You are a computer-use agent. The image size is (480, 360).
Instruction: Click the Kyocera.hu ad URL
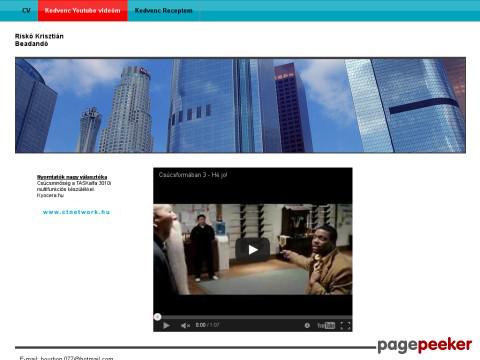click(50, 195)
